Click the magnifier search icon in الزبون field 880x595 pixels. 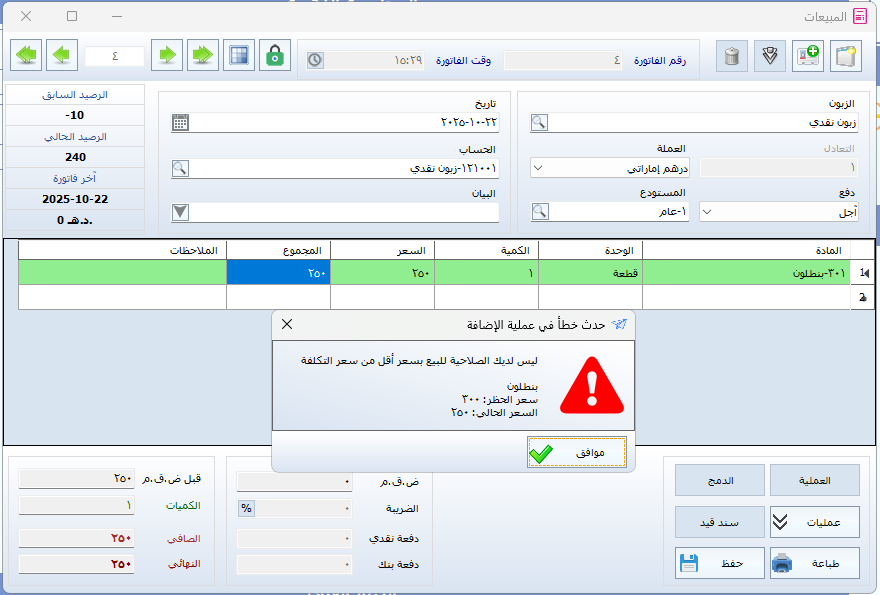(539, 122)
